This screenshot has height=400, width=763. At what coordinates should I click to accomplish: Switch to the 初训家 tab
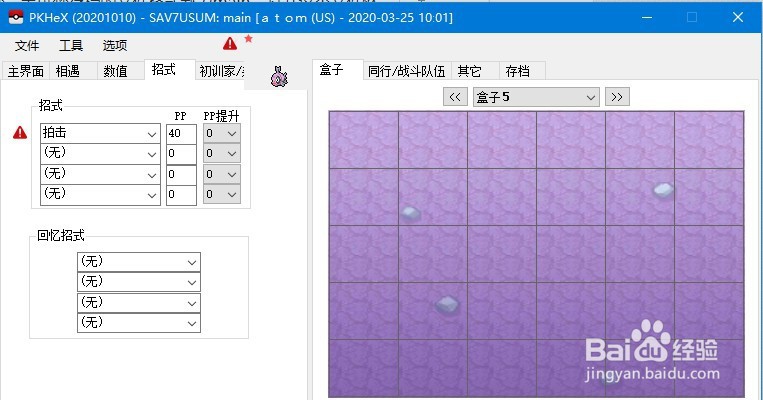[x=220, y=71]
